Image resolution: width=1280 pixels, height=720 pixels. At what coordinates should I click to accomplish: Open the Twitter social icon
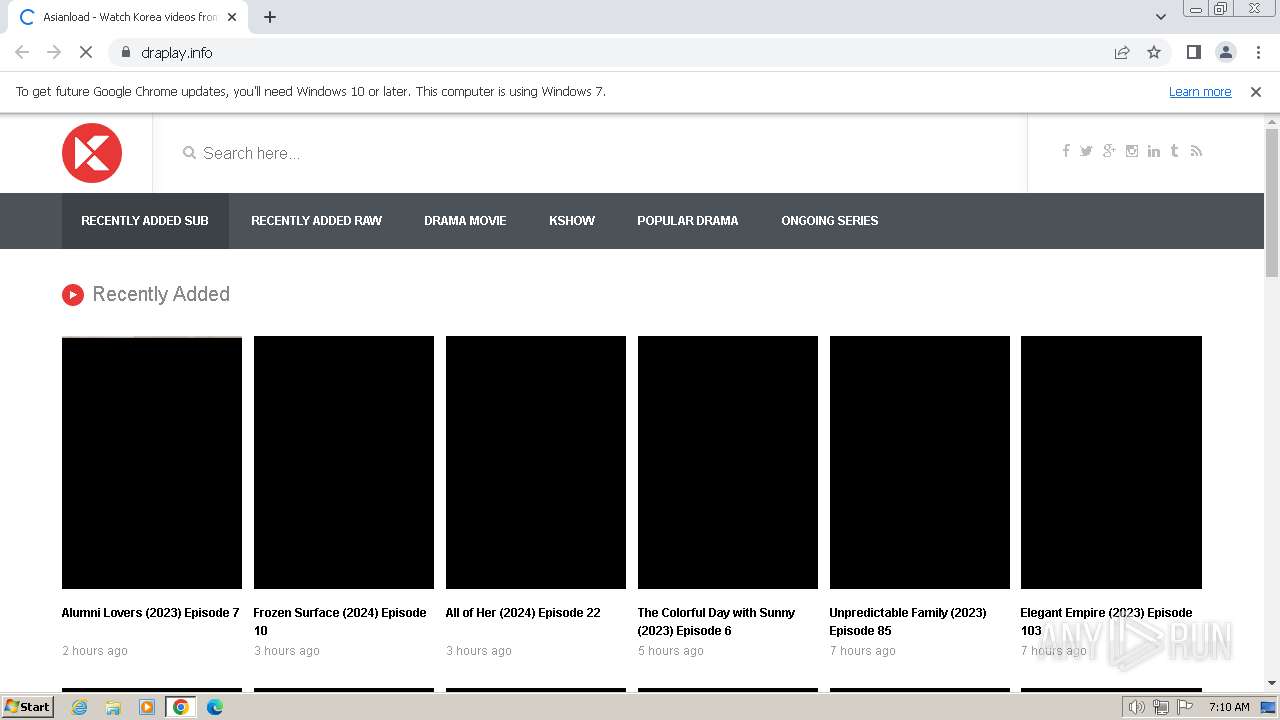[x=1086, y=151]
